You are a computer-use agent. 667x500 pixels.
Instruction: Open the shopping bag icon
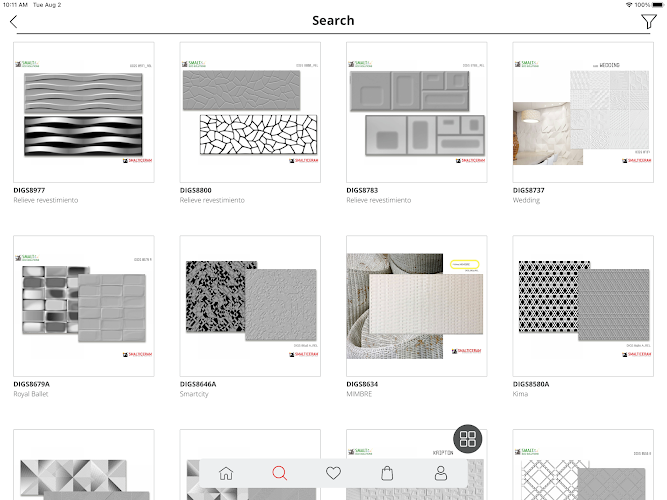click(x=387, y=473)
